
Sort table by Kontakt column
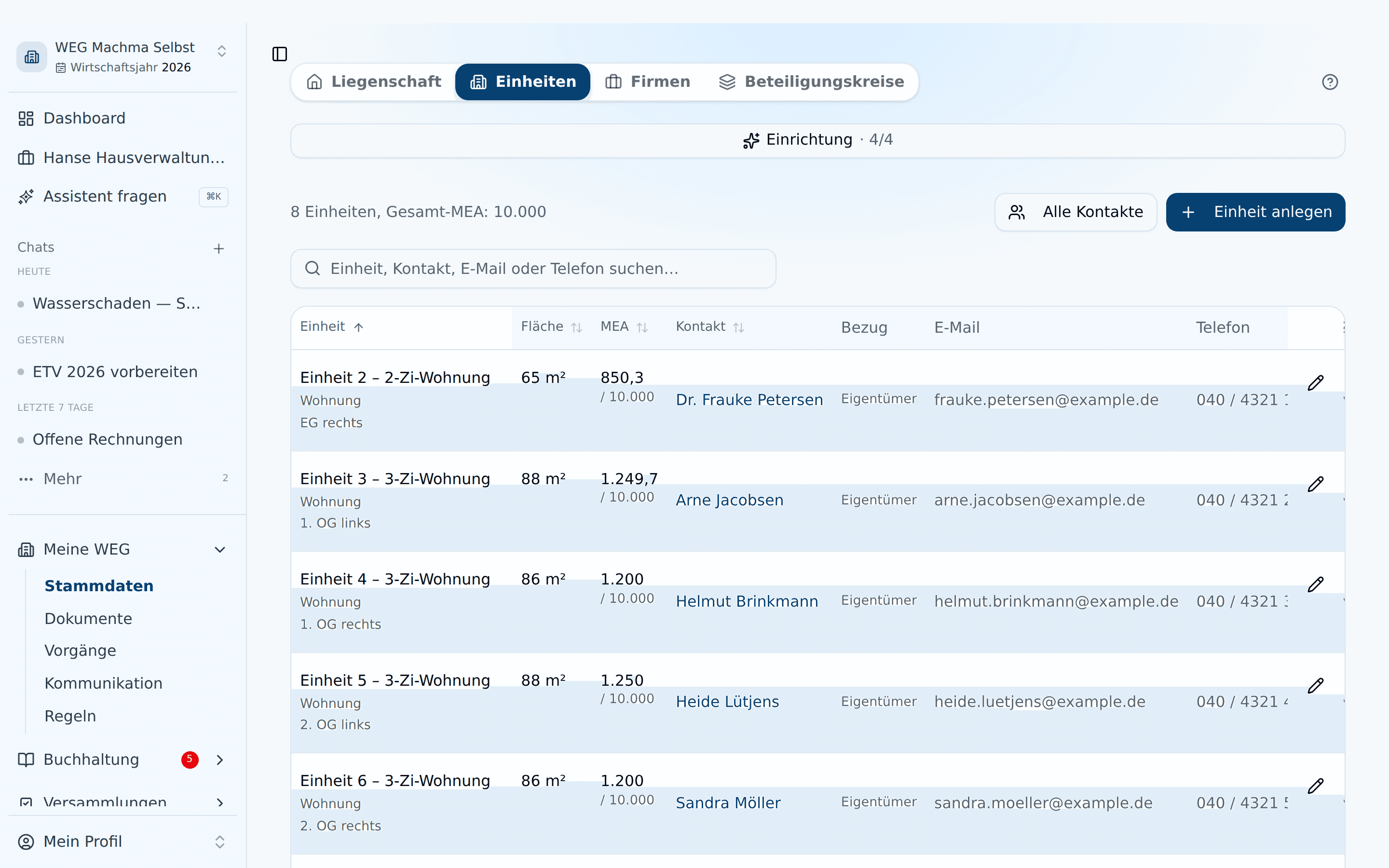click(710, 327)
